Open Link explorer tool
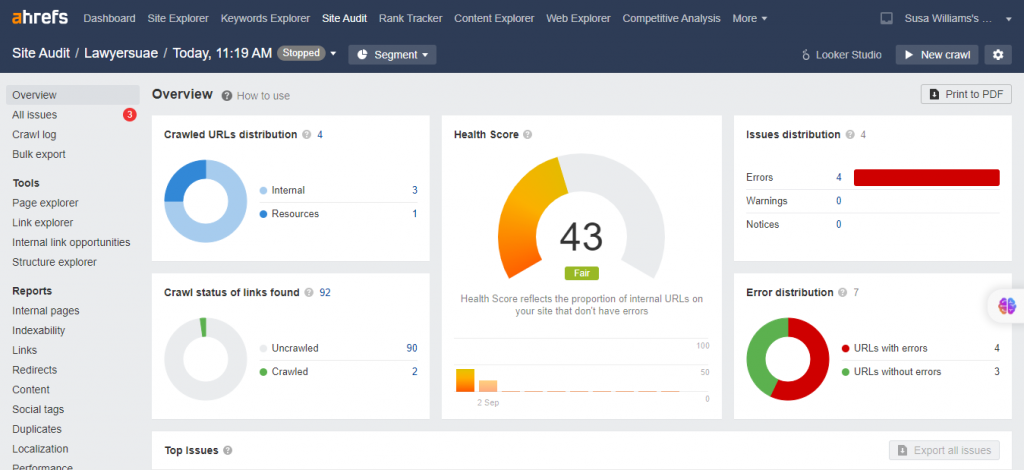Viewport: 1024px width, 470px height. (x=42, y=223)
